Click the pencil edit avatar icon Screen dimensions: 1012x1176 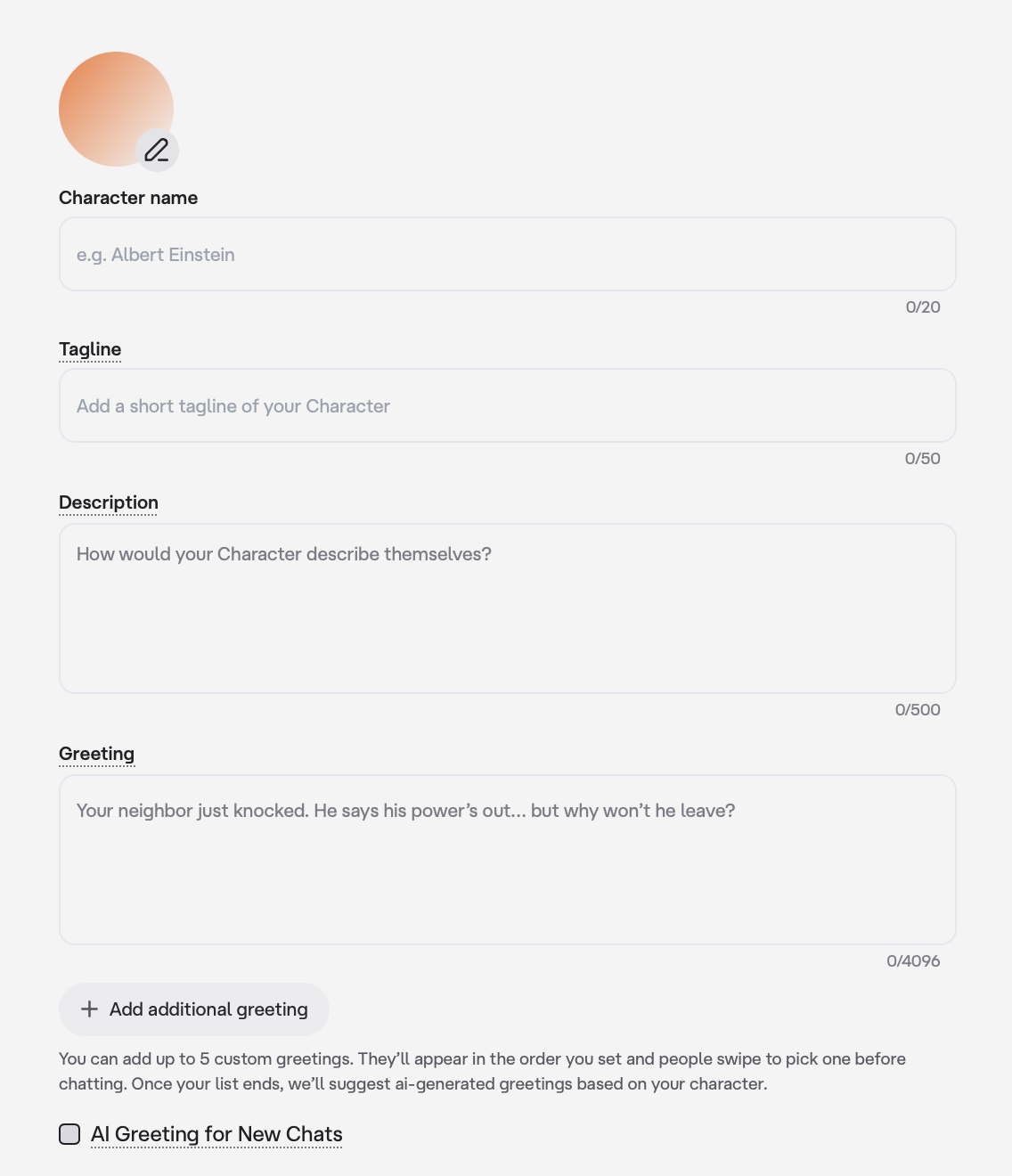pos(157,150)
